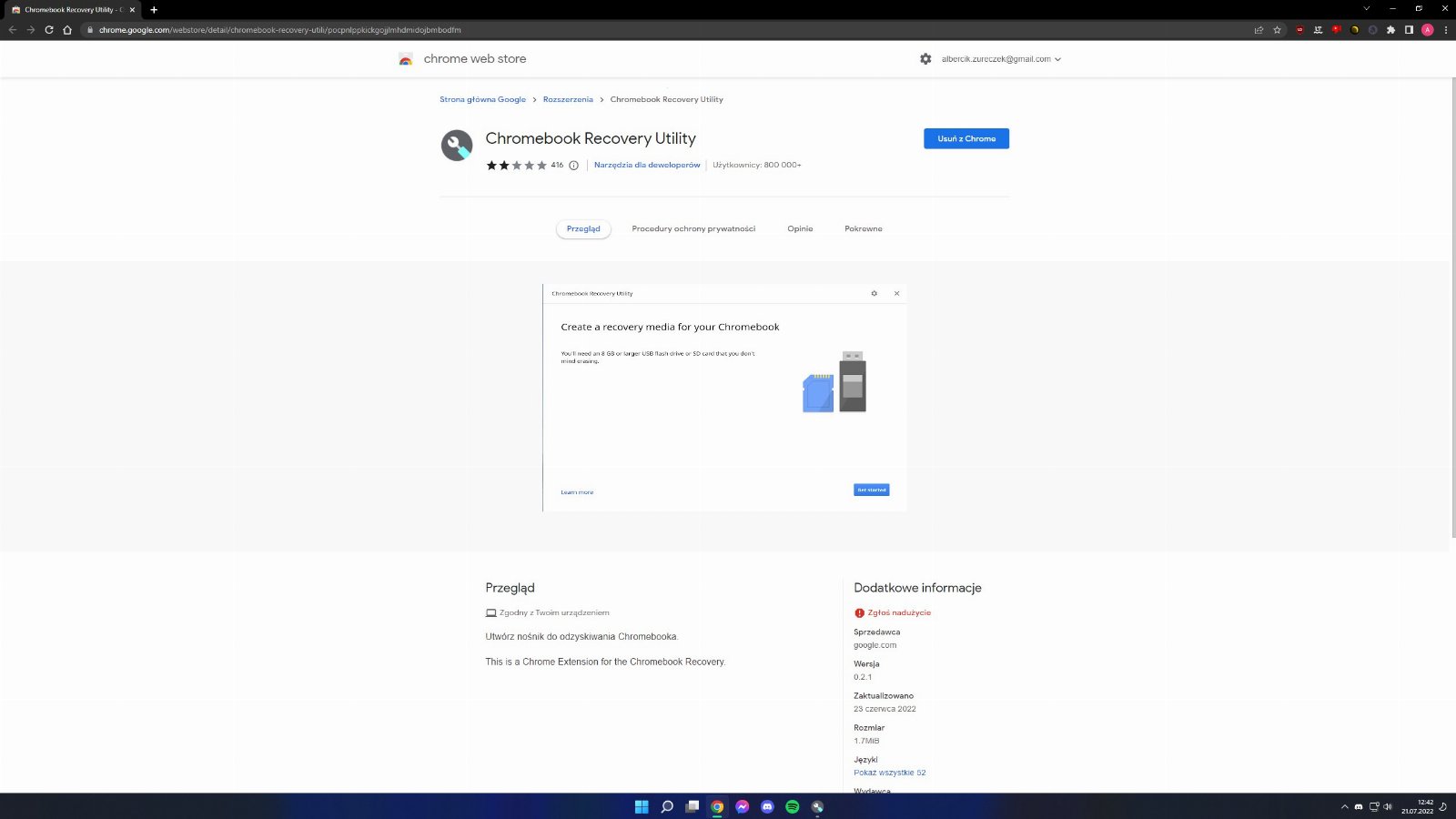Image resolution: width=1456 pixels, height=819 pixels.
Task: Click the share page icon in address bar
Action: (1259, 30)
